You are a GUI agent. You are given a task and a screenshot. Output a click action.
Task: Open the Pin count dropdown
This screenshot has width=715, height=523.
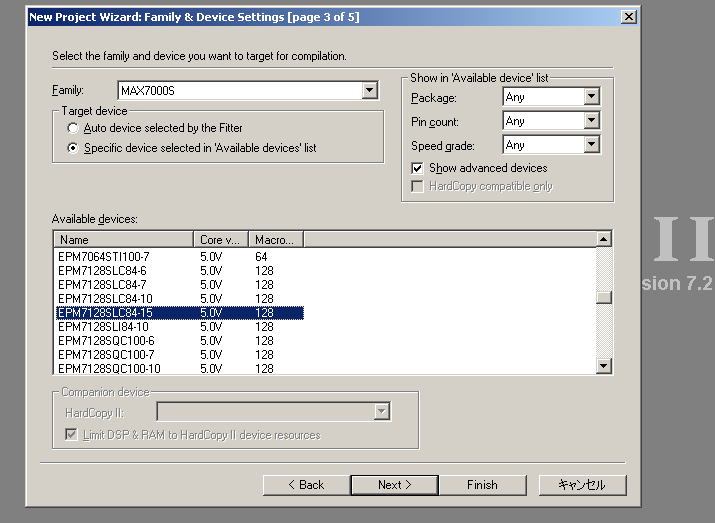pyautogui.click(x=591, y=121)
